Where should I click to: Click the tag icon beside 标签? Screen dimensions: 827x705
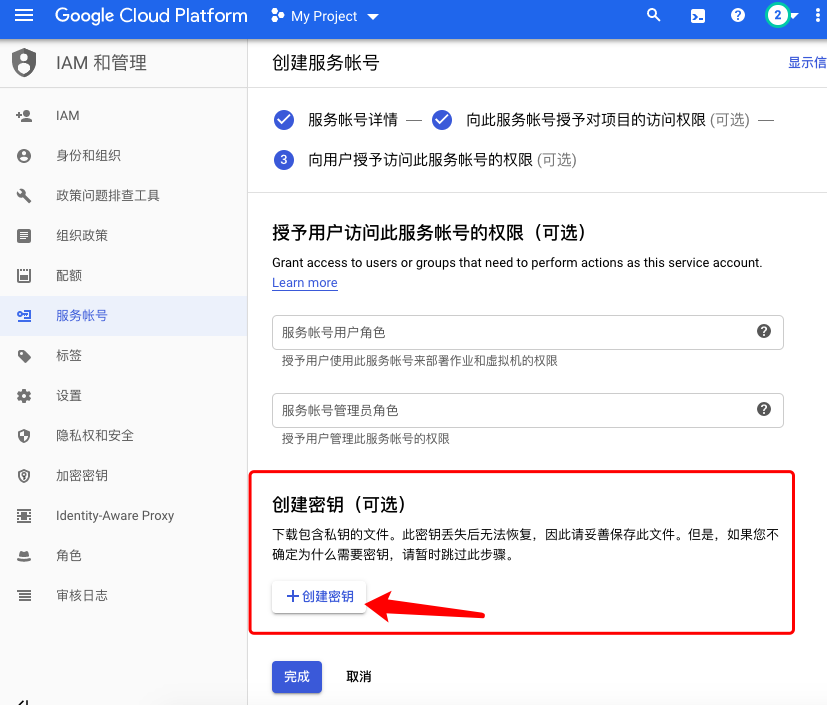coord(24,356)
